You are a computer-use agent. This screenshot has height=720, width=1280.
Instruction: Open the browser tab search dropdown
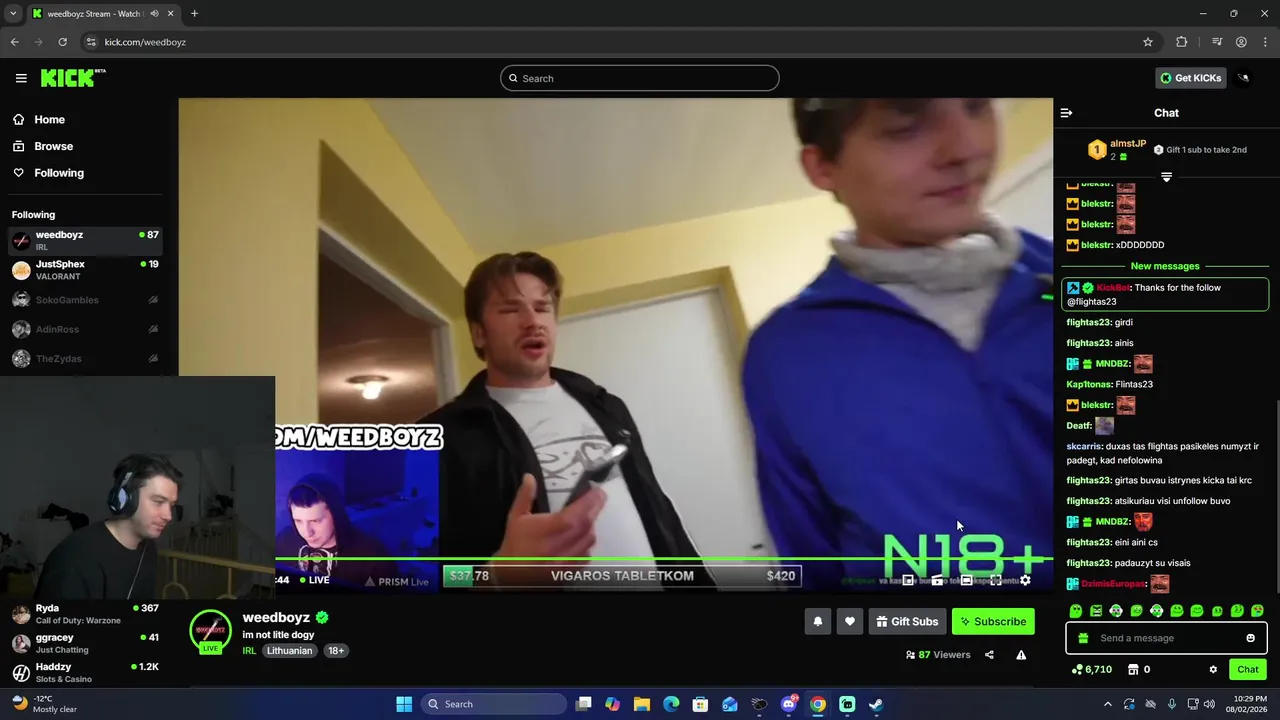click(x=13, y=14)
